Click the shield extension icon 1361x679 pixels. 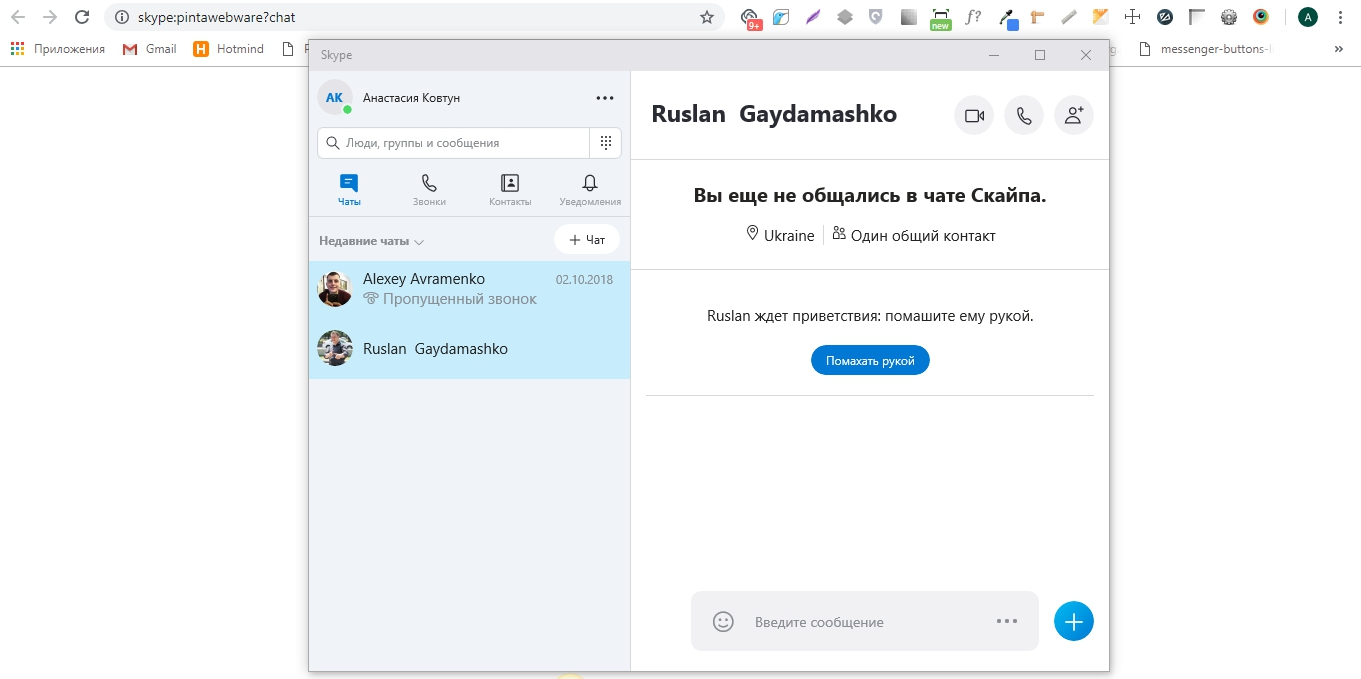click(x=876, y=17)
